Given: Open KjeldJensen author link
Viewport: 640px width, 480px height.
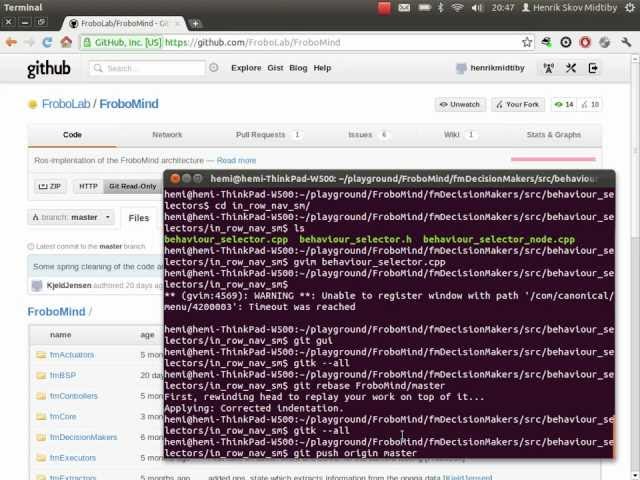Looking at the screenshot, I should coord(69,285).
